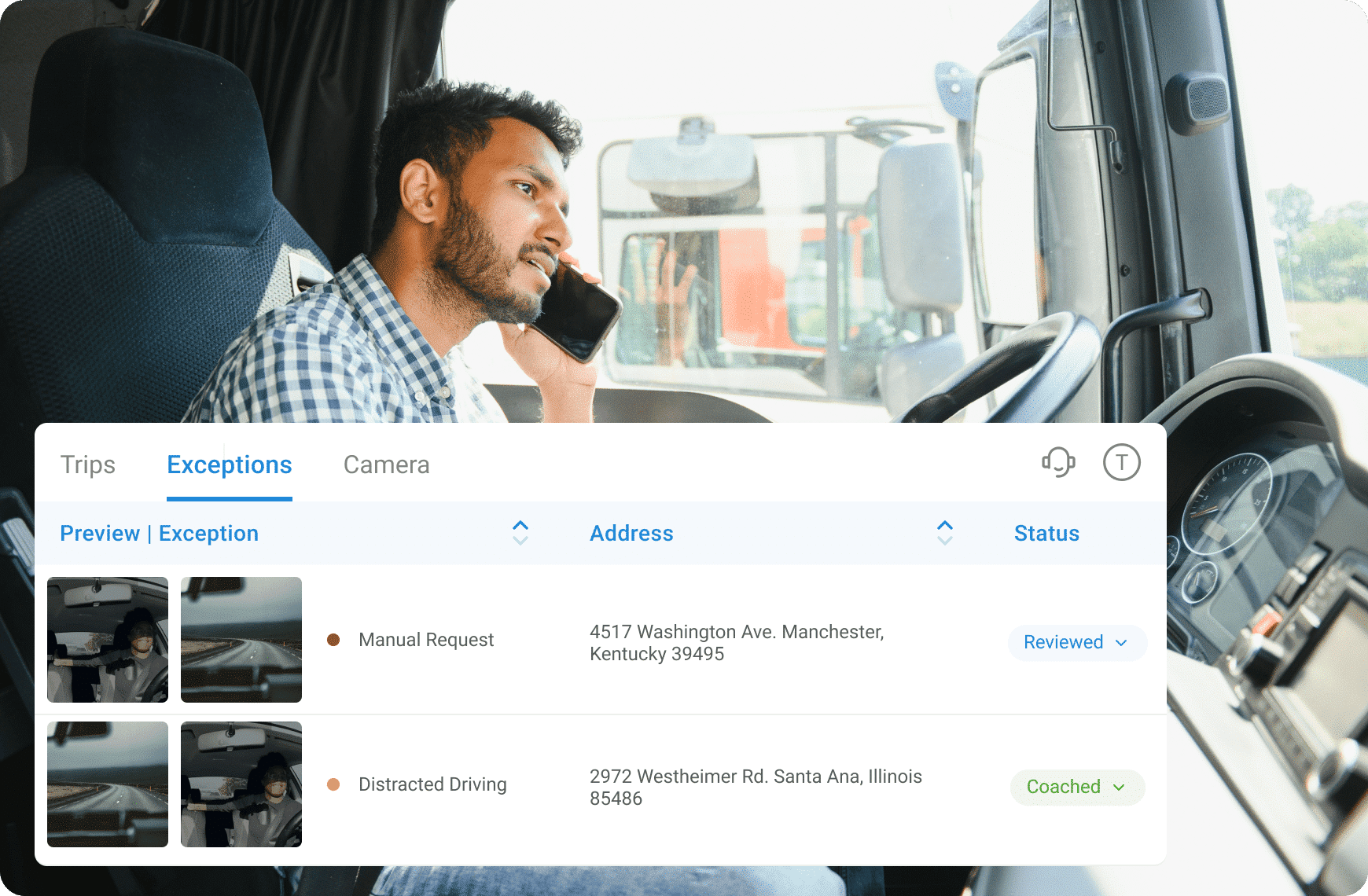Open the Camera tab

(386, 465)
